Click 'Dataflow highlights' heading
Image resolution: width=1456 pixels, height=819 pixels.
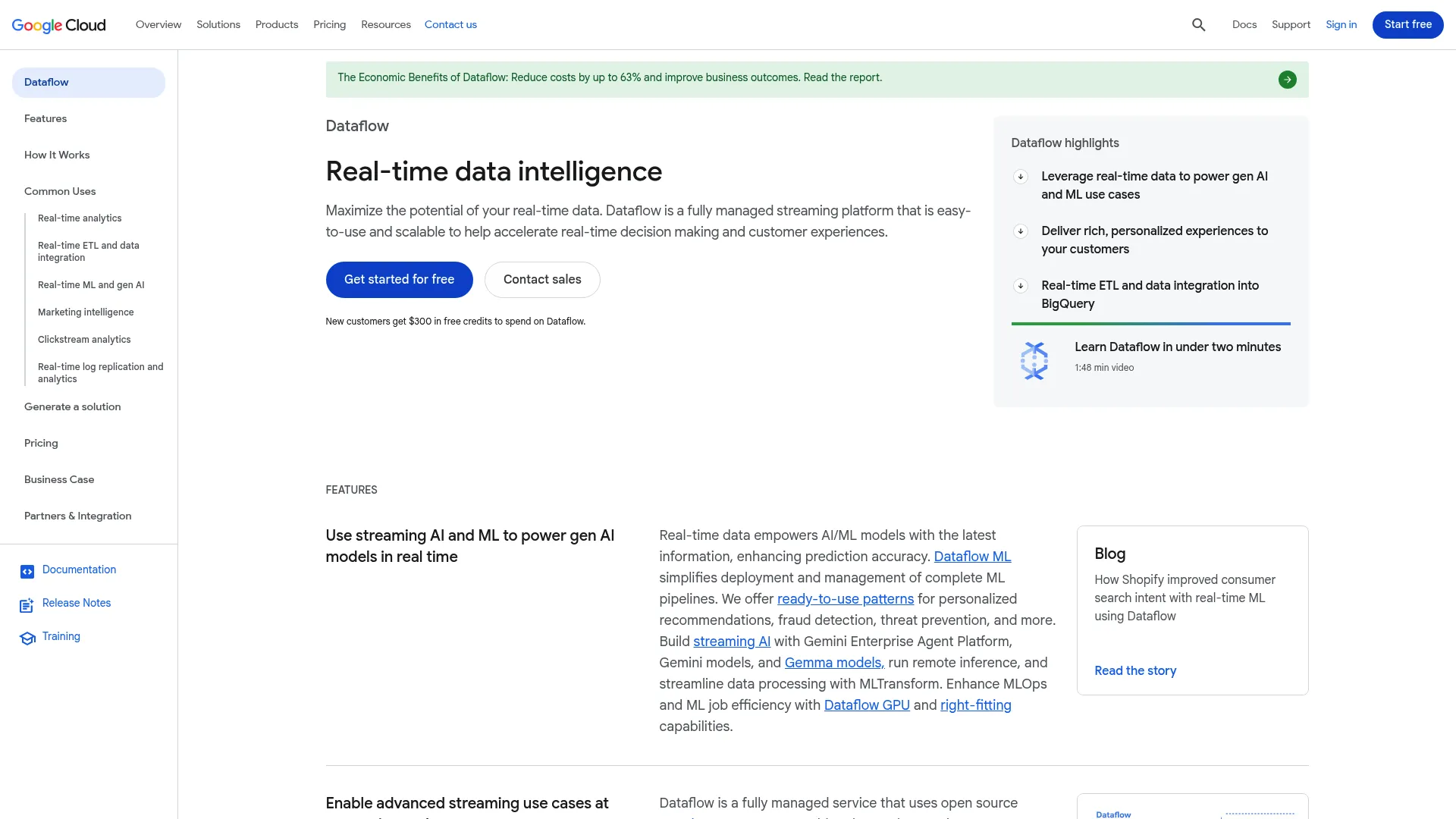pos(1065,143)
